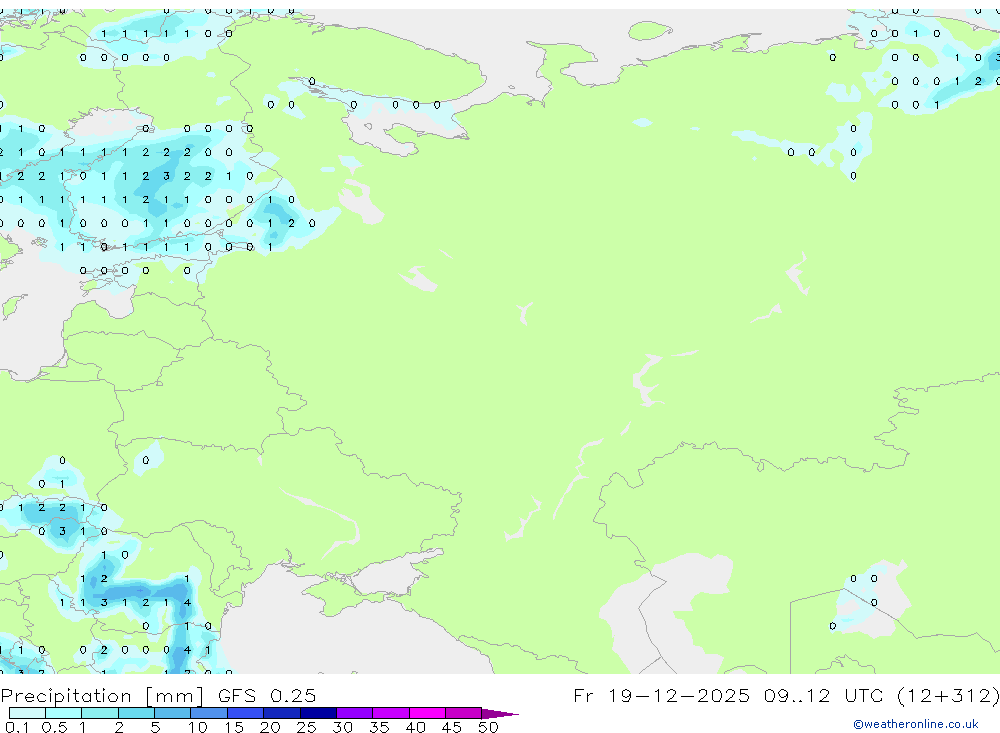This screenshot has width=1000, height=733.
Task: Open the weatheronline.co.uk copyright link
Action: tap(916, 724)
